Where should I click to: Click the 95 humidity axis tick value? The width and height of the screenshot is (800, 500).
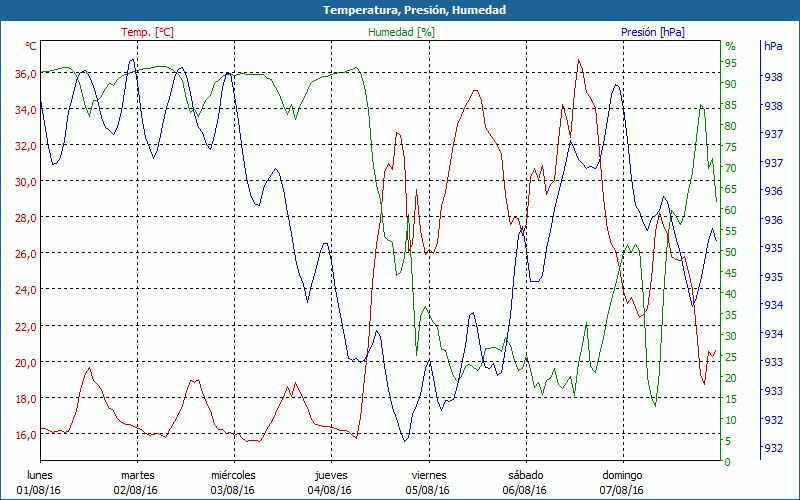pyautogui.click(x=730, y=63)
